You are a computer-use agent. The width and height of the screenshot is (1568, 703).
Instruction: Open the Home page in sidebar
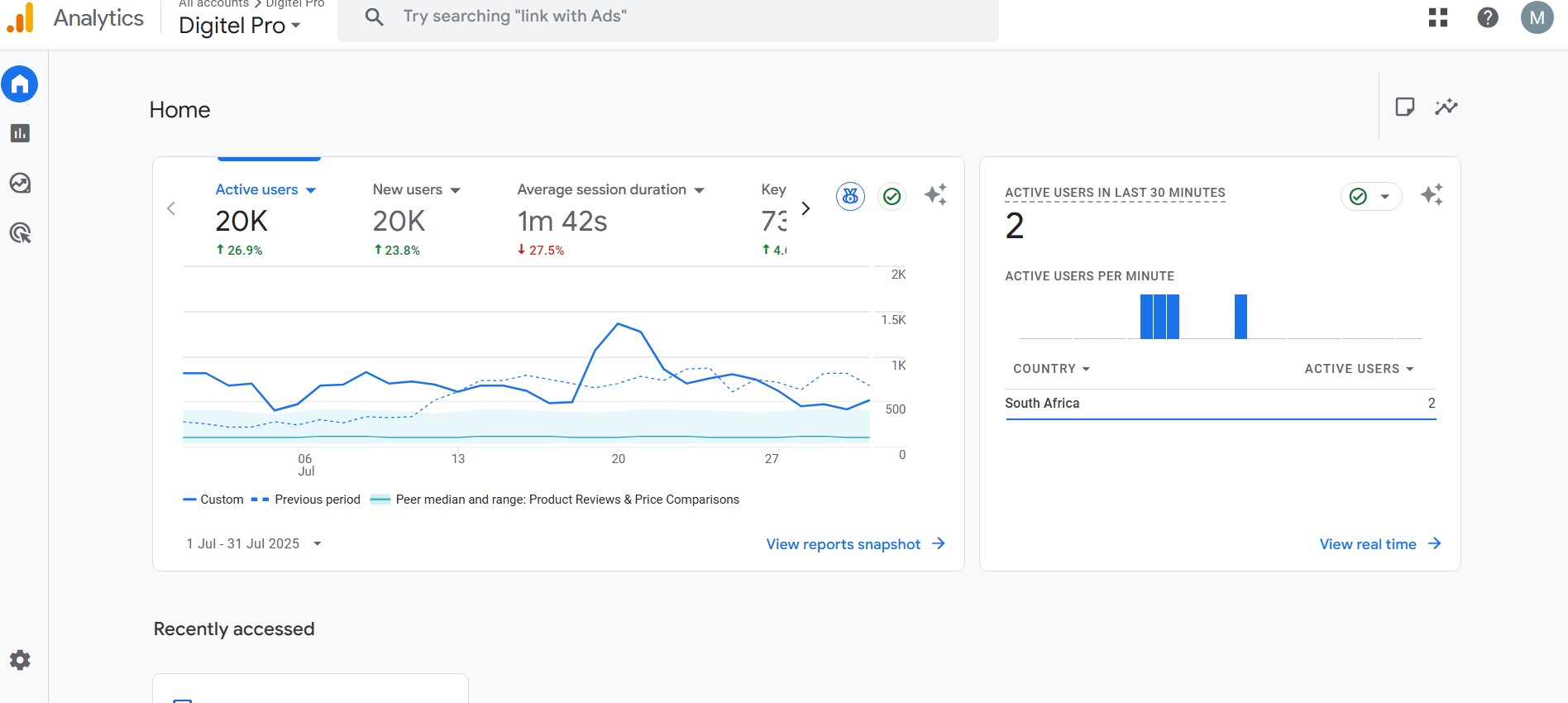[20, 84]
